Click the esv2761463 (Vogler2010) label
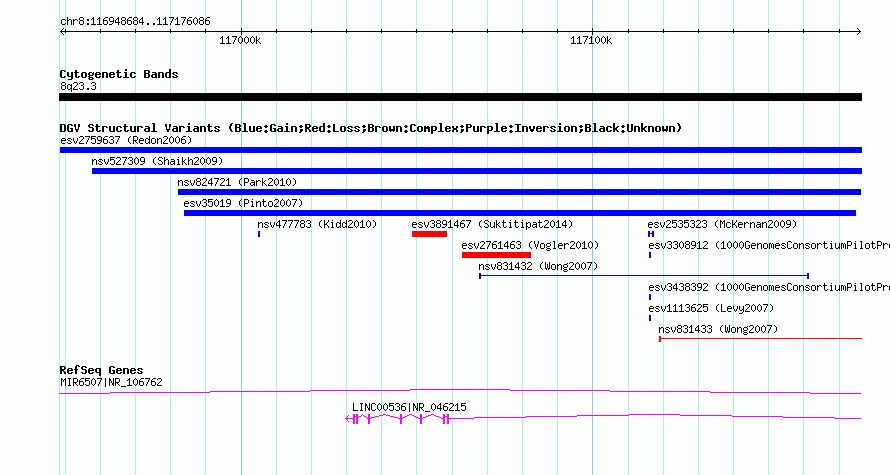Screen dimensions: 890x475 point(530,245)
